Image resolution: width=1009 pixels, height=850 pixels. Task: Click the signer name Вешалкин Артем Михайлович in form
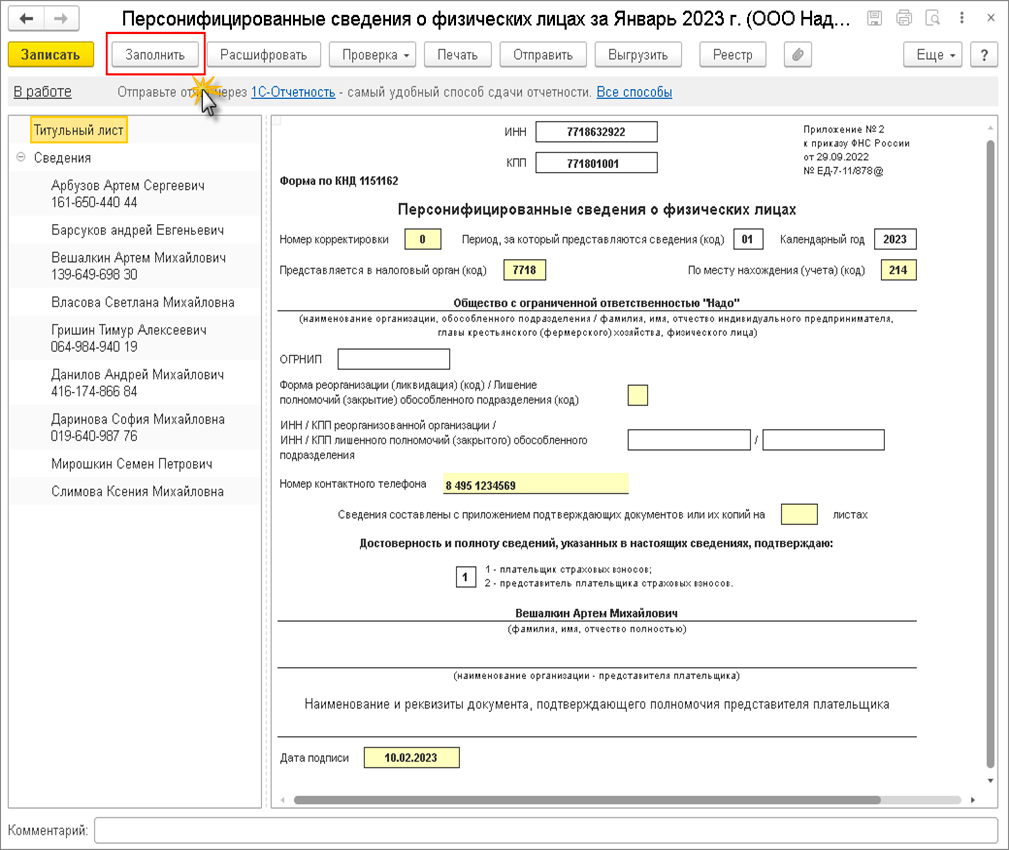click(597, 613)
